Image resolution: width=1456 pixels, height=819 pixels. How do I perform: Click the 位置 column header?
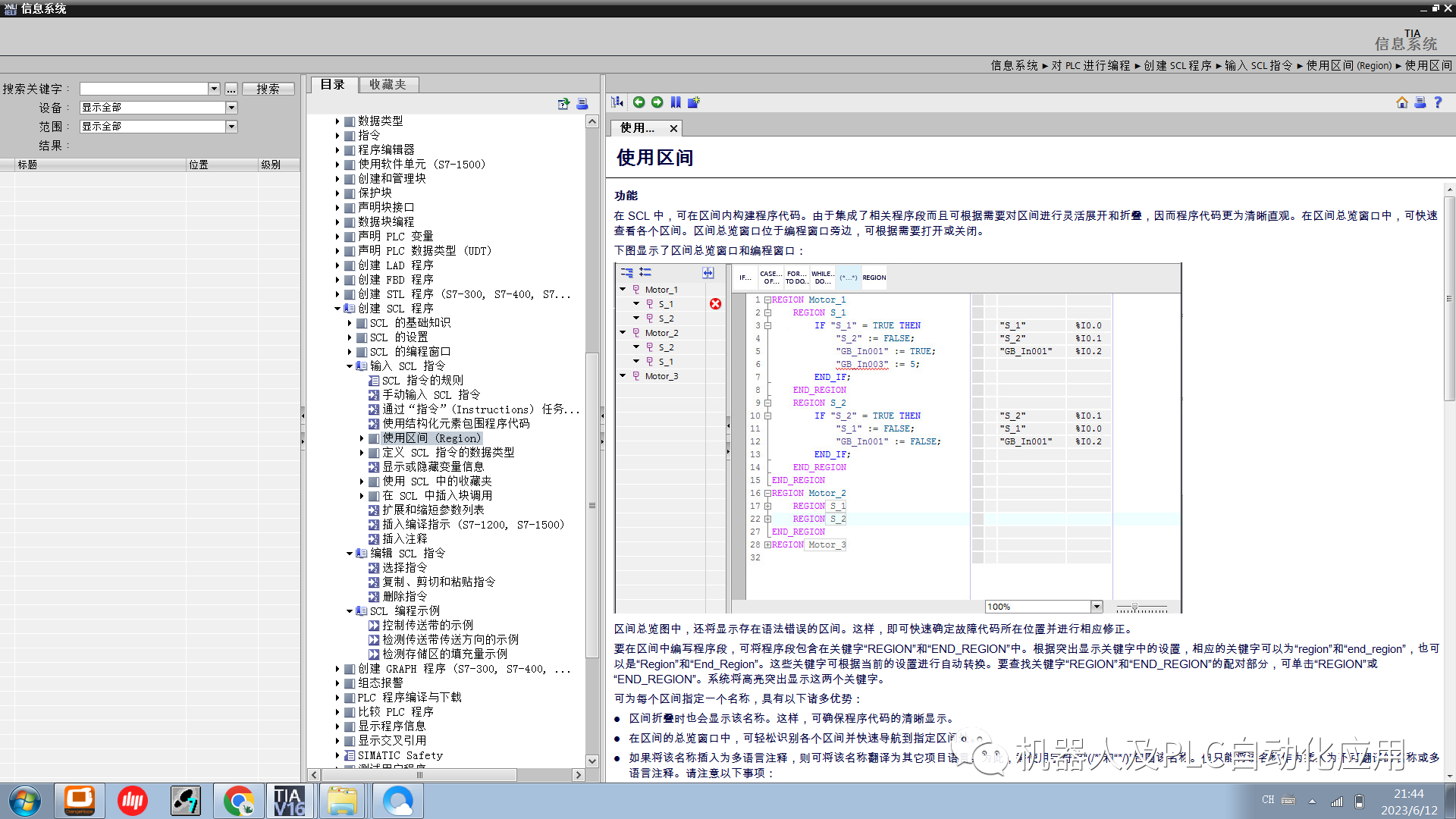222,165
